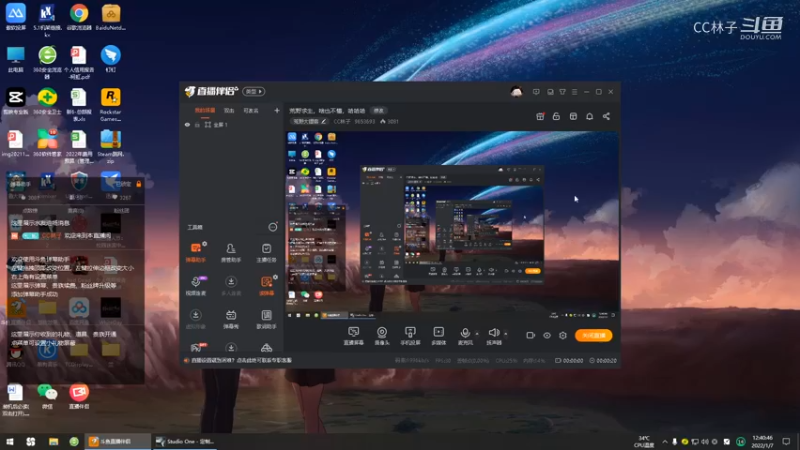Open the 钉钉 DingTalk desktop shortcut
The width and height of the screenshot is (800, 450).
tap(110, 59)
